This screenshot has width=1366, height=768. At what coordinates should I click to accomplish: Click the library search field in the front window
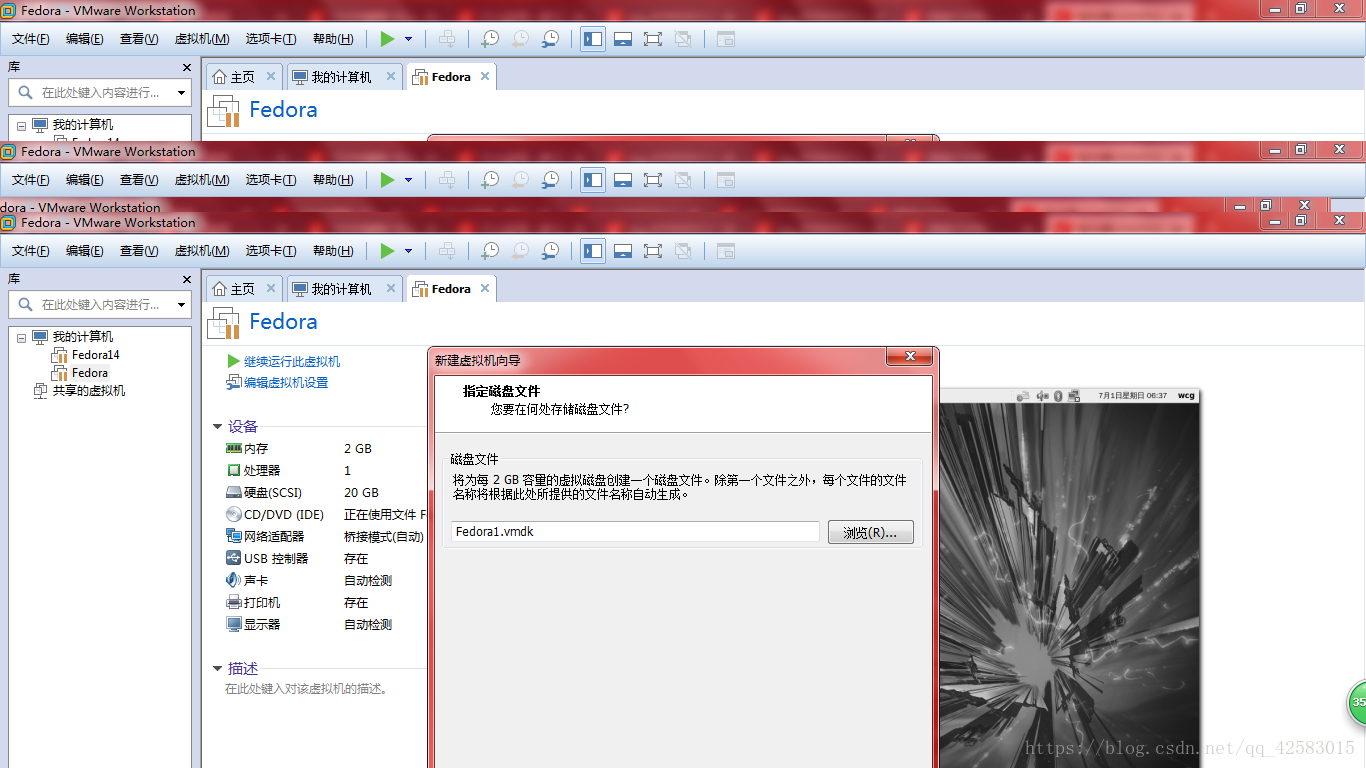[100, 305]
